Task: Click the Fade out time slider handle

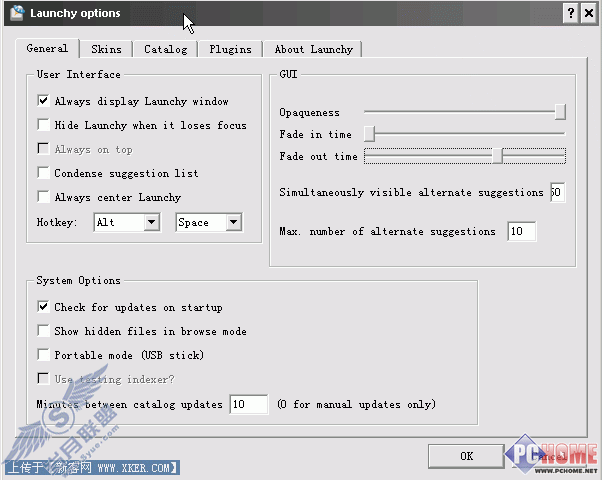Action: (497, 156)
